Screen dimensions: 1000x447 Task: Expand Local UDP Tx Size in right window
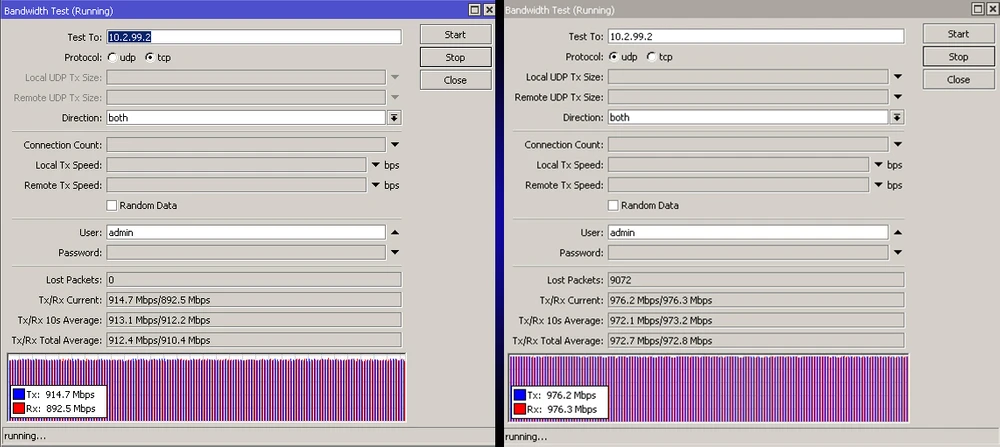(897, 77)
